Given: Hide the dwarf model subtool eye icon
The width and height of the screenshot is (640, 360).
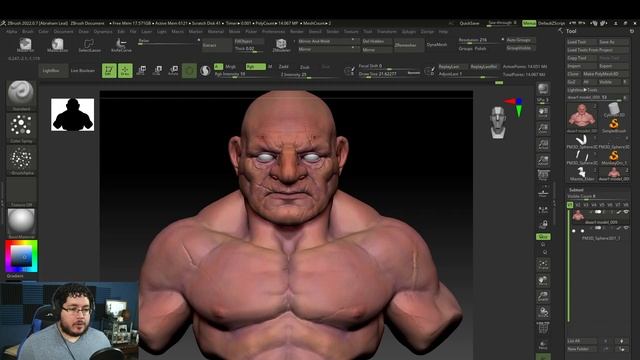Looking at the screenshot, I should [x=626, y=212].
